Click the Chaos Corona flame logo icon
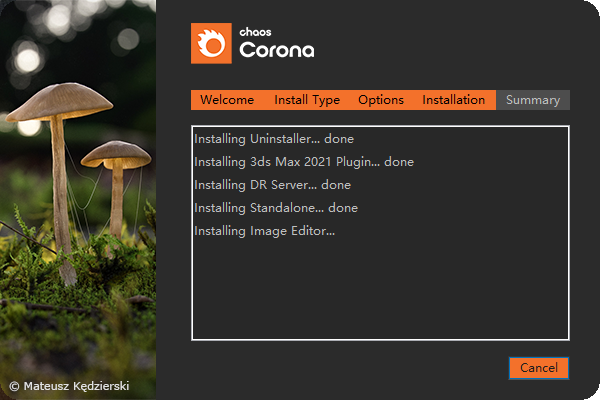The width and height of the screenshot is (600, 400). (x=211, y=43)
